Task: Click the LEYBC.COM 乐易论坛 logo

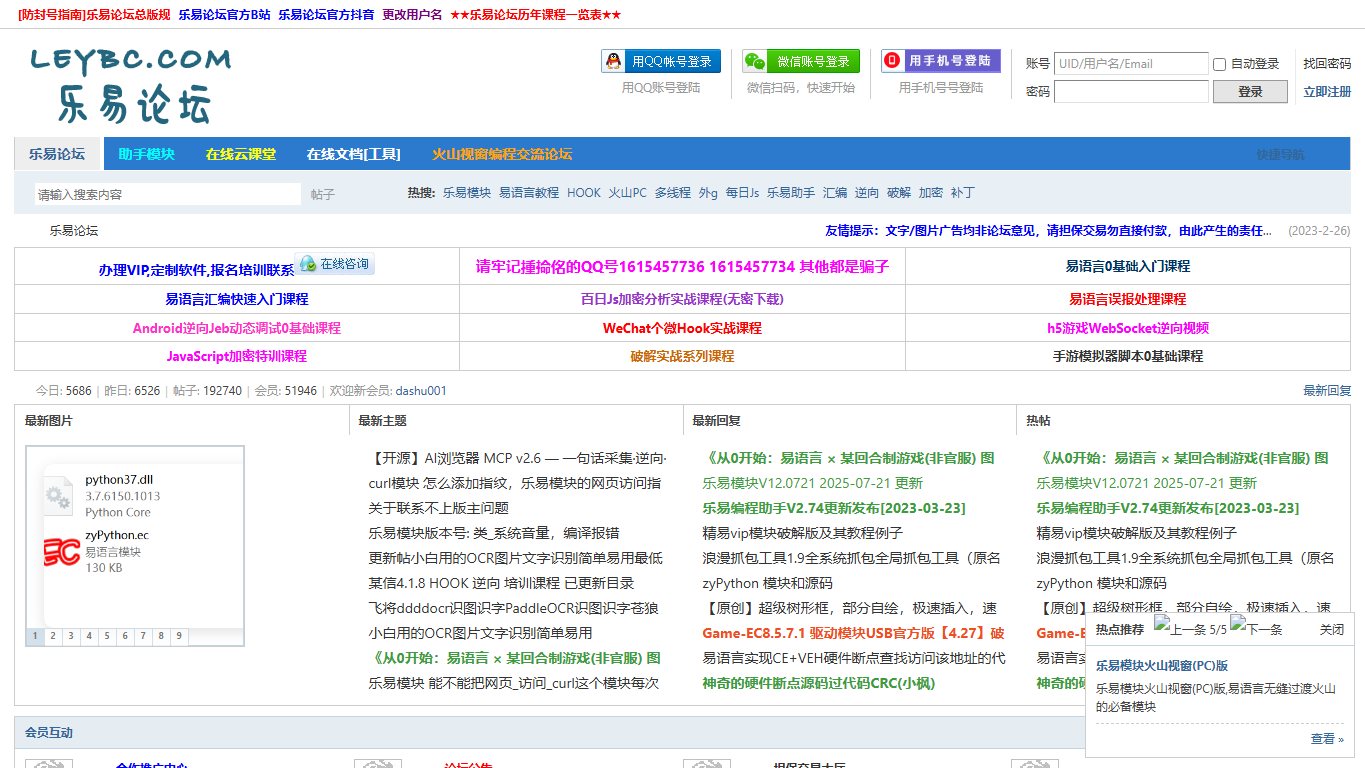Action: [130, 86]
